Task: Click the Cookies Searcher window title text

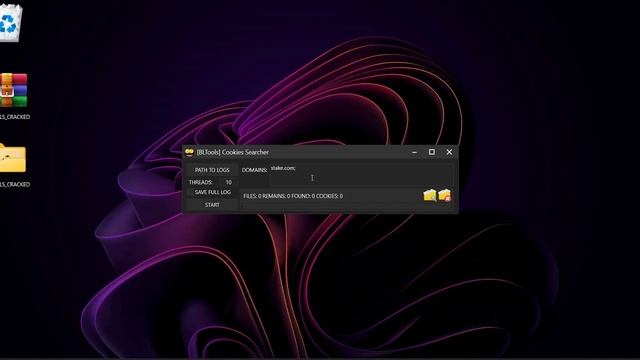Action: coord(233,152)
